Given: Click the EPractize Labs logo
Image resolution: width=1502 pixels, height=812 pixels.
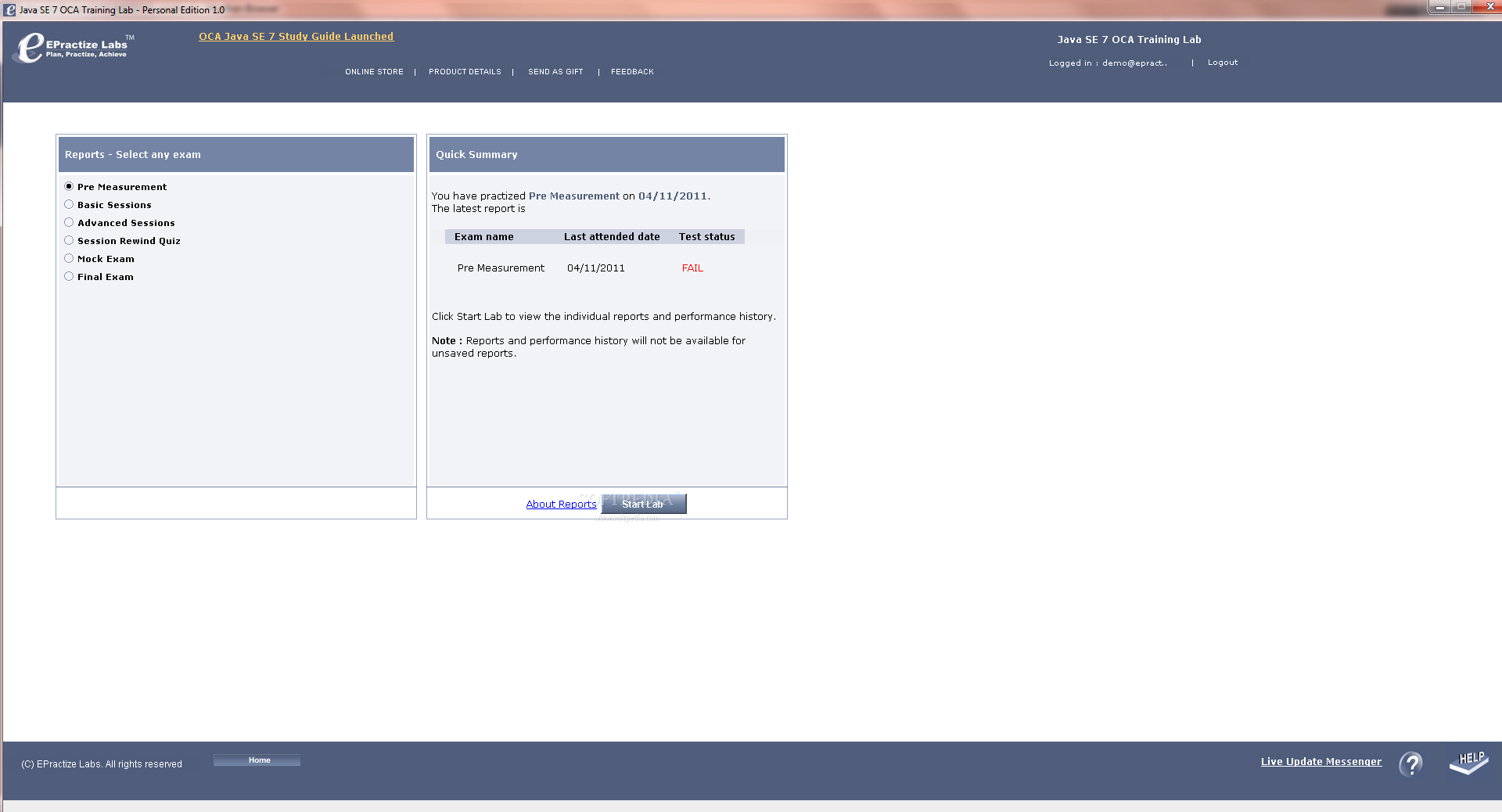Looking at the screenshot, I should (x=74, y=47).
